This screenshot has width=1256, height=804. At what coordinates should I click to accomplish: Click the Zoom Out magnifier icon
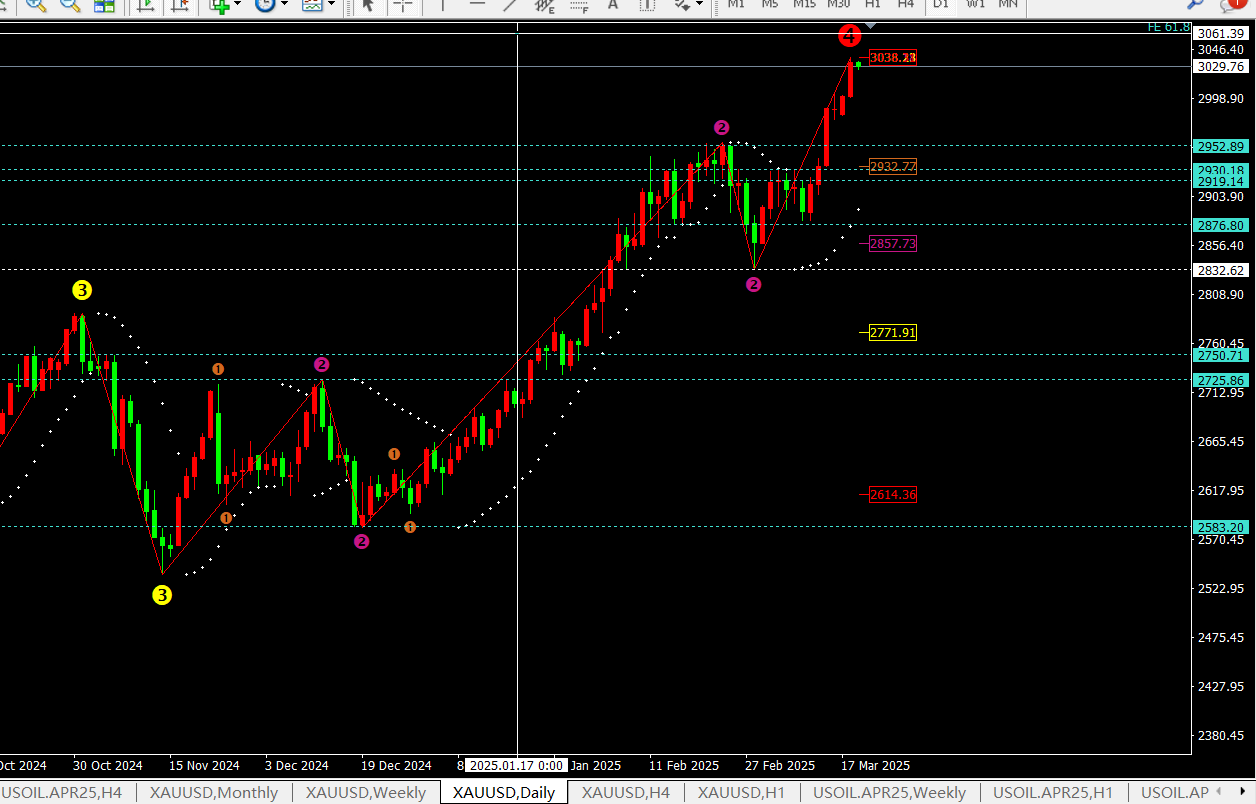point(70,5)
